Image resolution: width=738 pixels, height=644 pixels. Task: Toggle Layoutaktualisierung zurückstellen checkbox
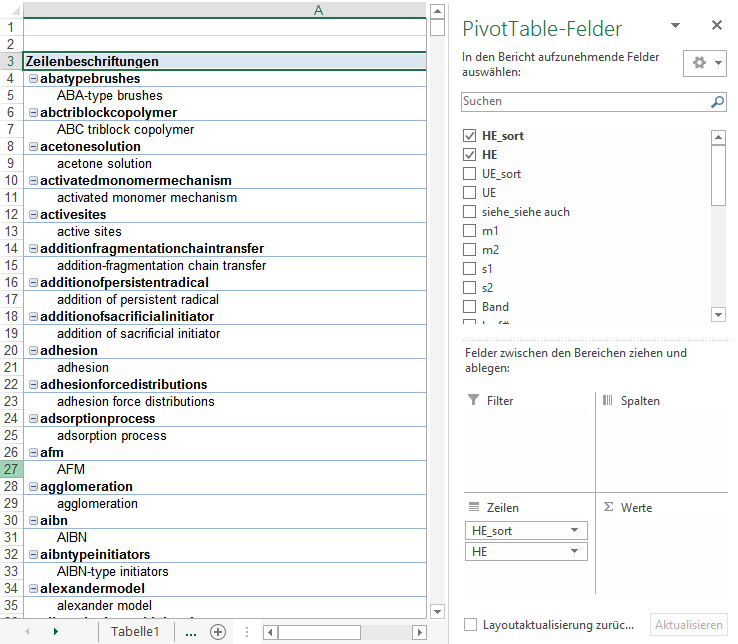point(470,625)
